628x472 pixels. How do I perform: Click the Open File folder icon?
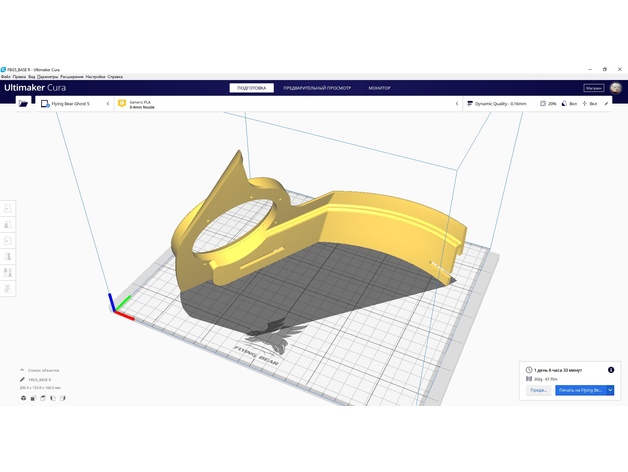pyautogui.click(x=23, y=103)
